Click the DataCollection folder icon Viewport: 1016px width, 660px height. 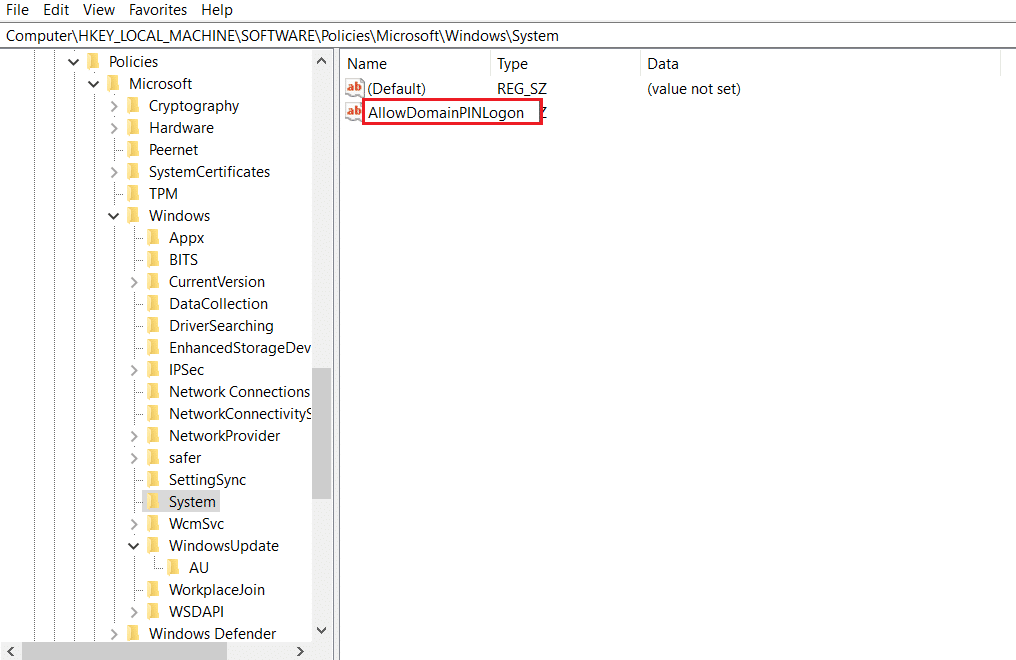pos(154,304)
